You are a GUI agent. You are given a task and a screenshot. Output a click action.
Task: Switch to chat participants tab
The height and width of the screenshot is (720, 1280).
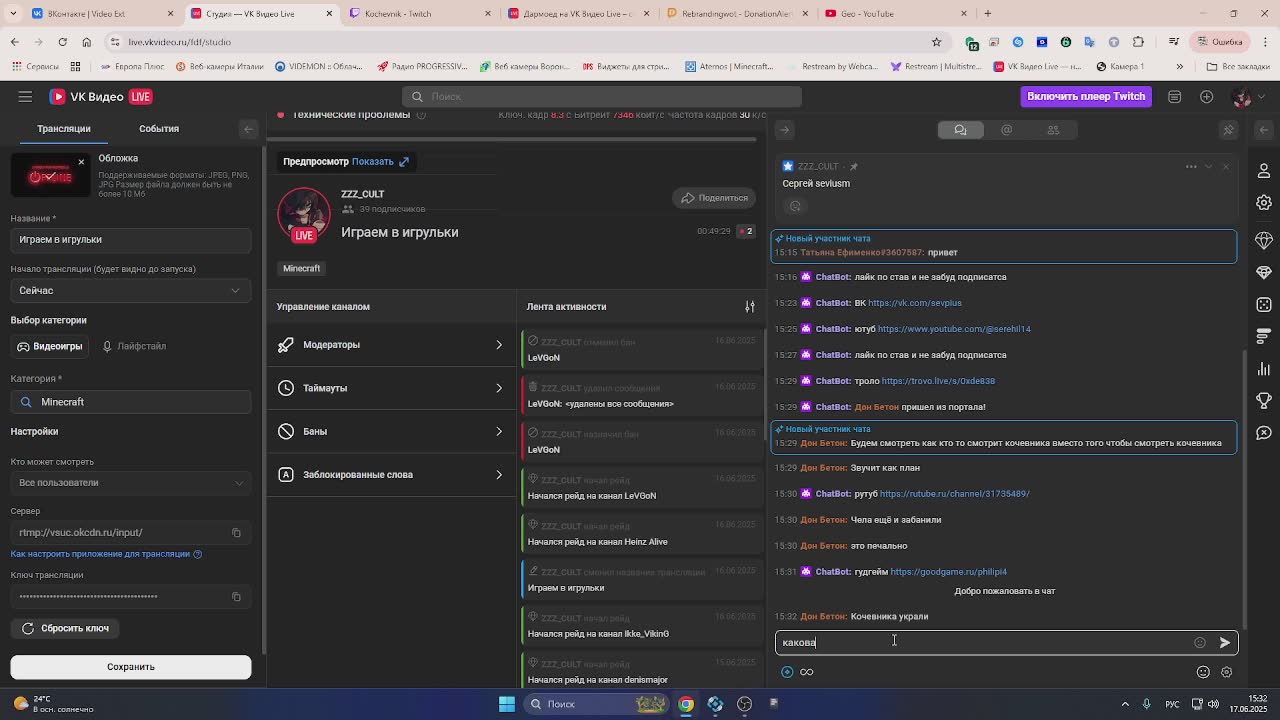pyautogui.click(x=1052, y=129)
